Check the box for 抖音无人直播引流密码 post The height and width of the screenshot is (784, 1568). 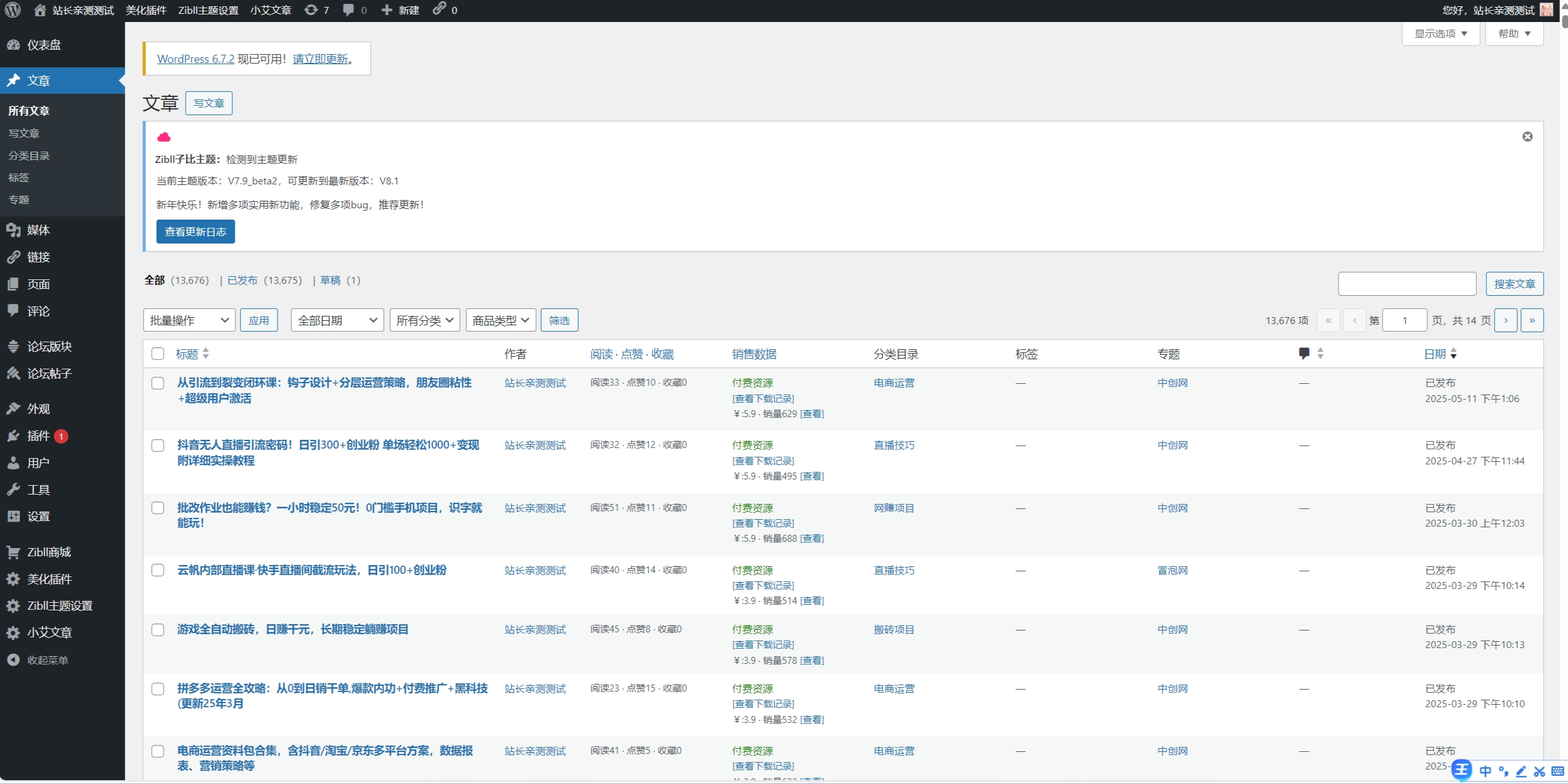(158, 445)
